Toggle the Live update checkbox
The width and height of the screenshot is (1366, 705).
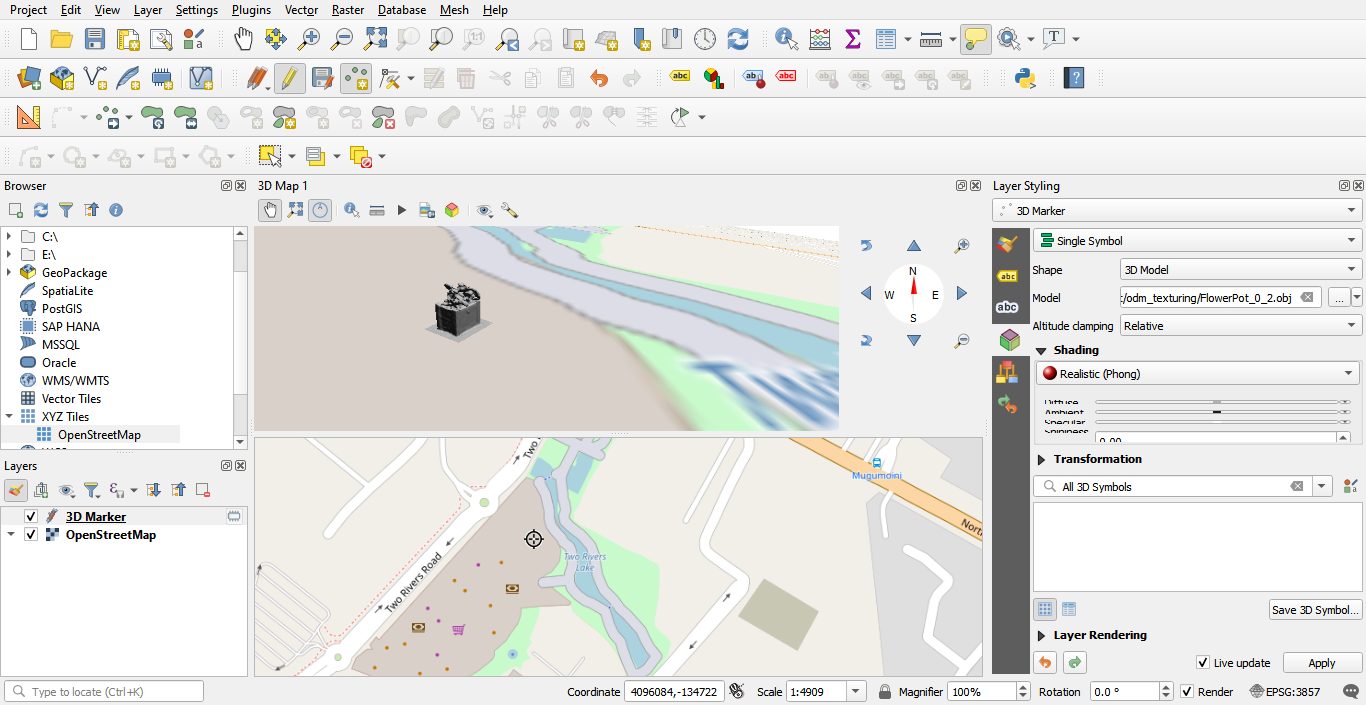click(x=1203, y=663)
